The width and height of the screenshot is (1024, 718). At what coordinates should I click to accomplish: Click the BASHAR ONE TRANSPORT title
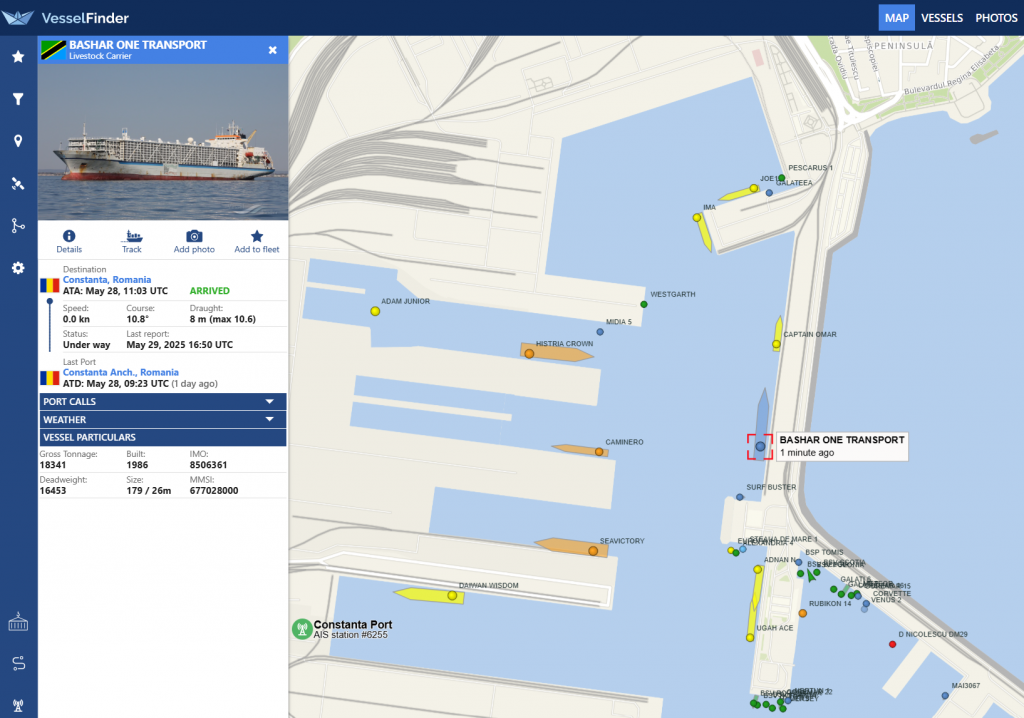click(x=138, y=44)
